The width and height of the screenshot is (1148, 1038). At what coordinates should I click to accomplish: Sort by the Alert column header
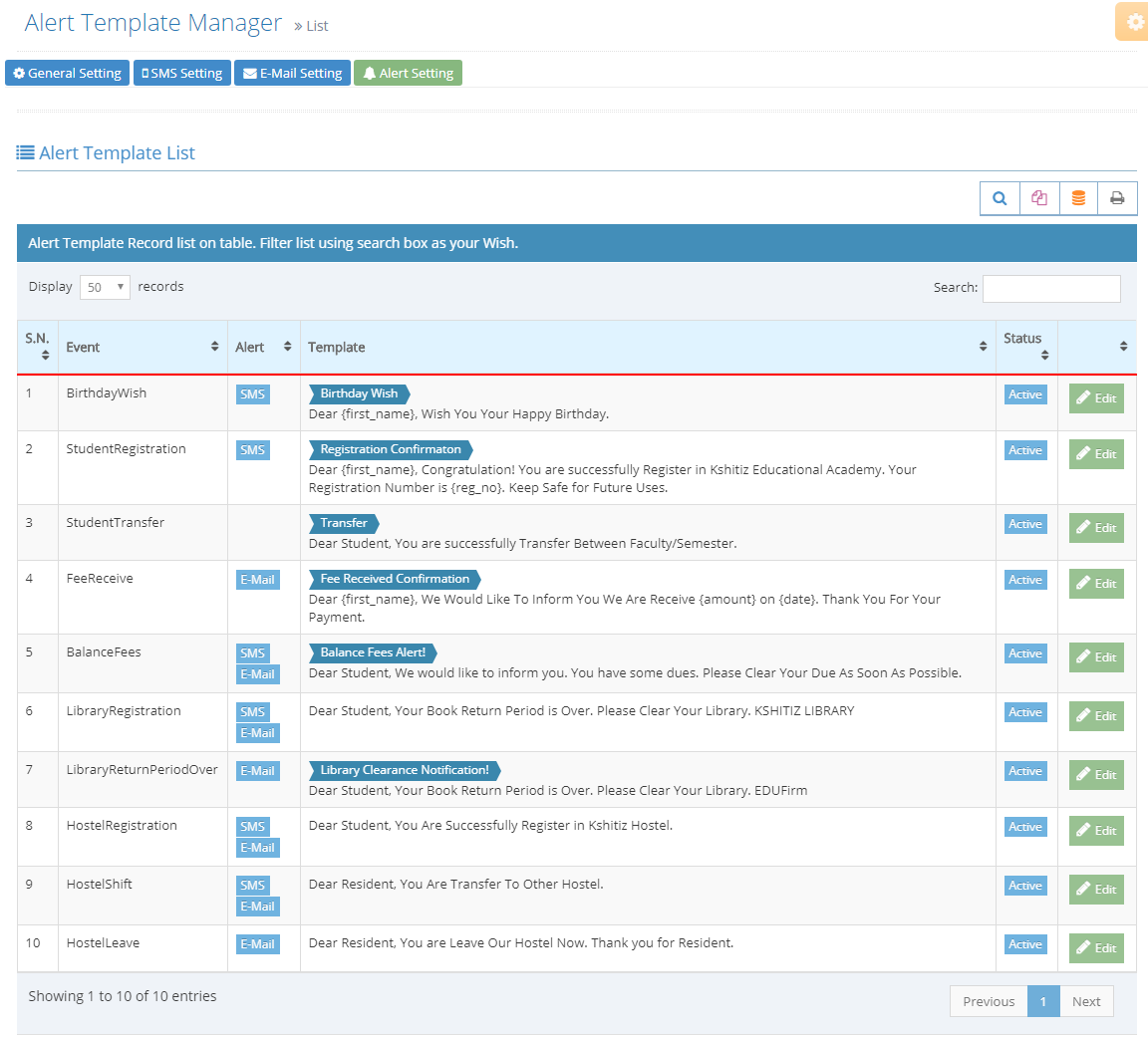[263, 347]
